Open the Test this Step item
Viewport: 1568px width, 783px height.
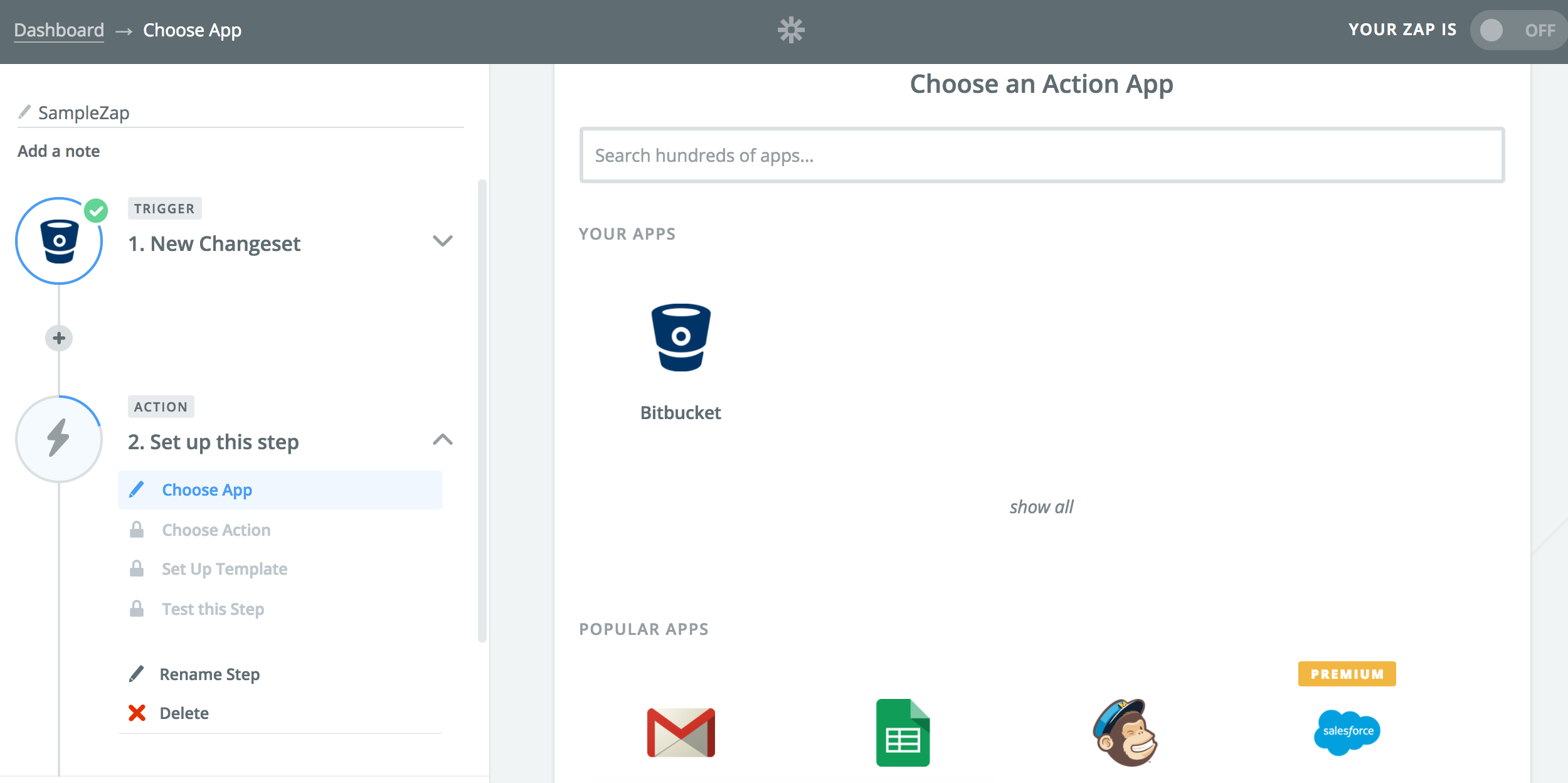[x=280, y=609]
